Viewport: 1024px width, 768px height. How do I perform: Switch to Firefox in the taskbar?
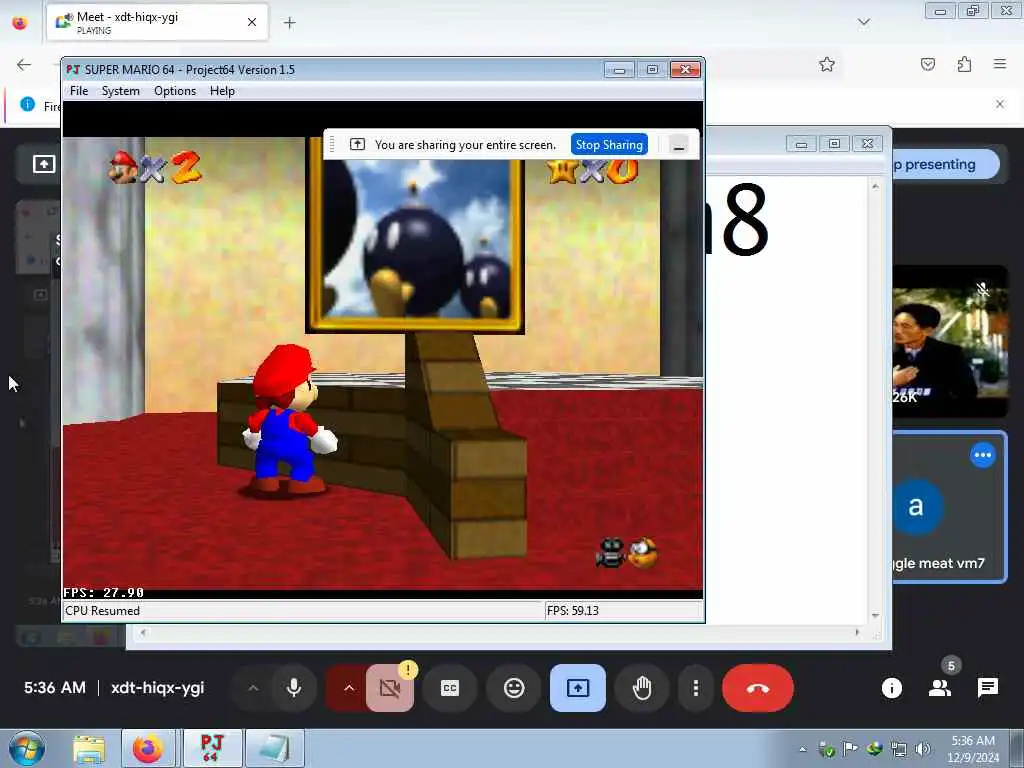(x=148, y=749)
